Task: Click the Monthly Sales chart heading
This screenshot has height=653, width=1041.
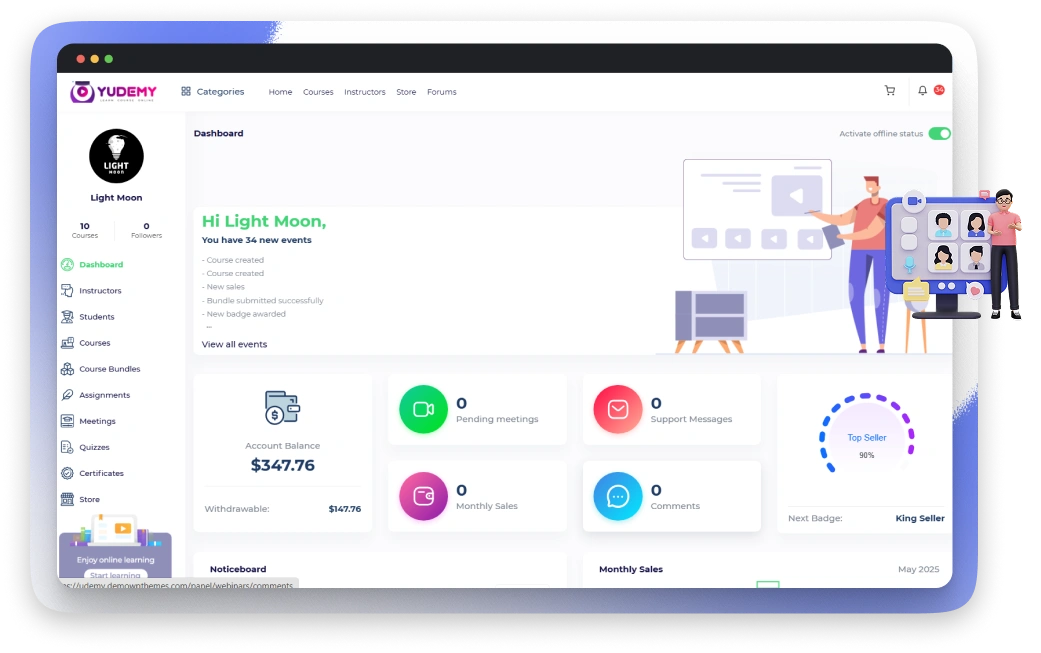Action: pos(631,569)
